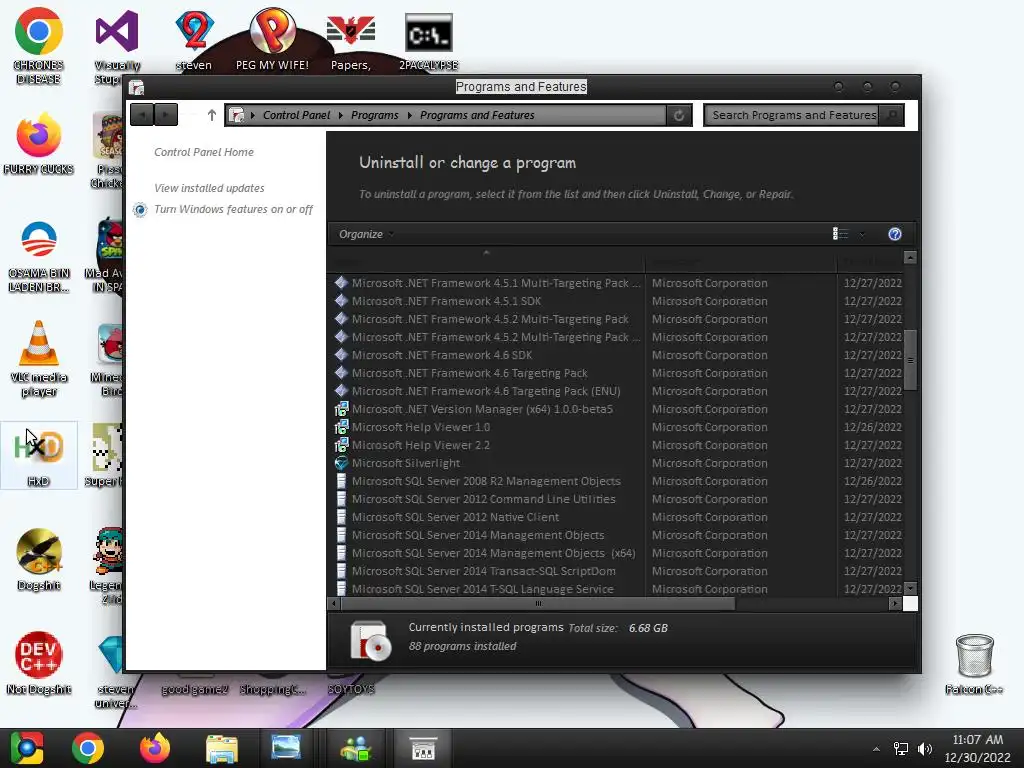
Task: Open FURRY CUCKS Firefox desktop icon
Action: pos(39,144)
